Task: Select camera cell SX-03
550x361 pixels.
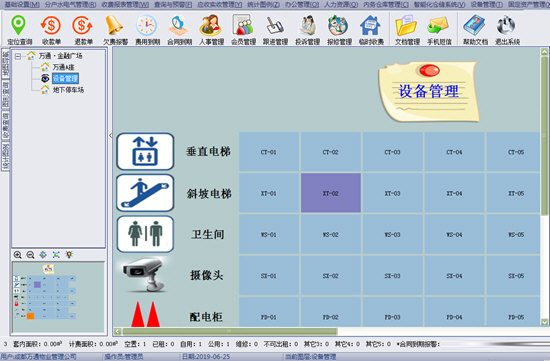Action: click(x=393, y=276)
